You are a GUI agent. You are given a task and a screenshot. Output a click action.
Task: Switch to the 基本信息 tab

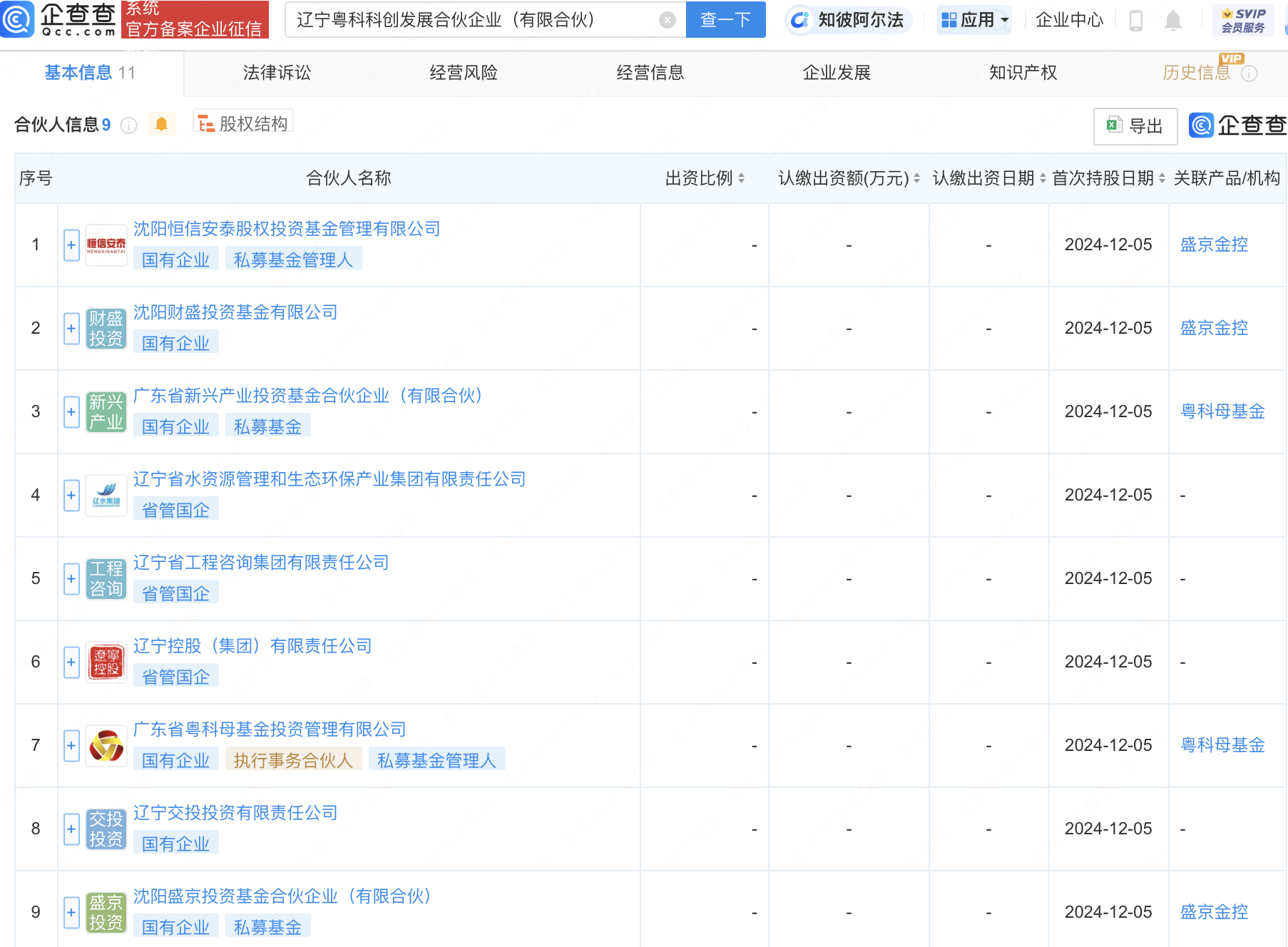(x=90, y=73)
